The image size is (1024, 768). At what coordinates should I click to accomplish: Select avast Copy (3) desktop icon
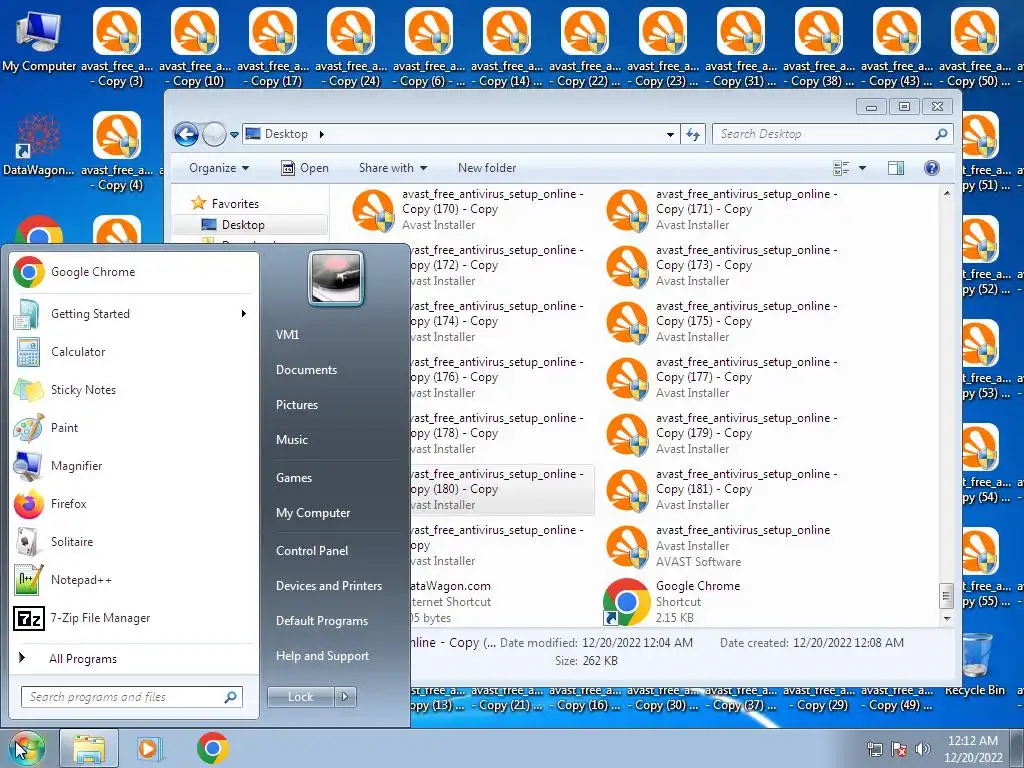click(117, 47)
